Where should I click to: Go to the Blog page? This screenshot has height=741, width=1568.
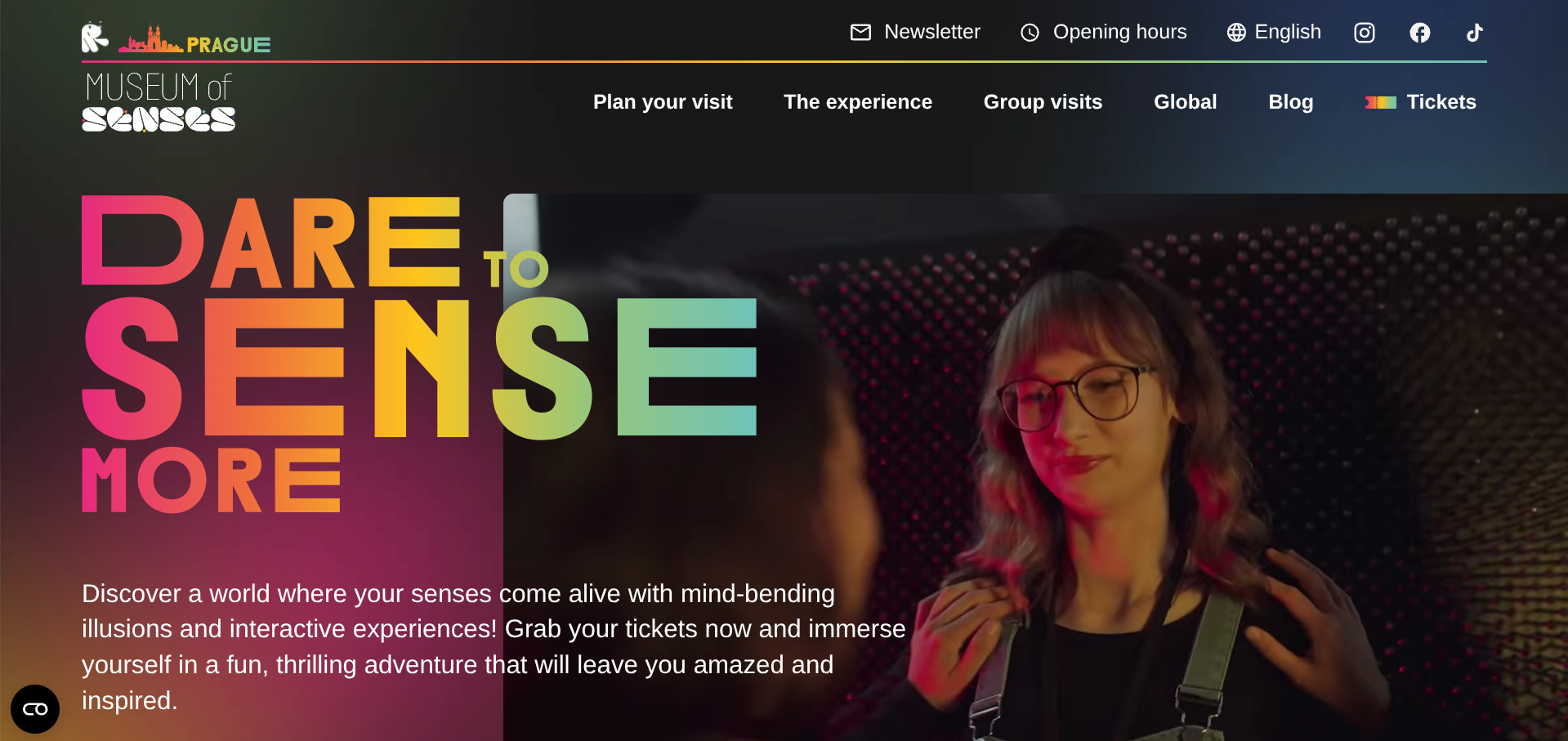(x=1291, y=102)
